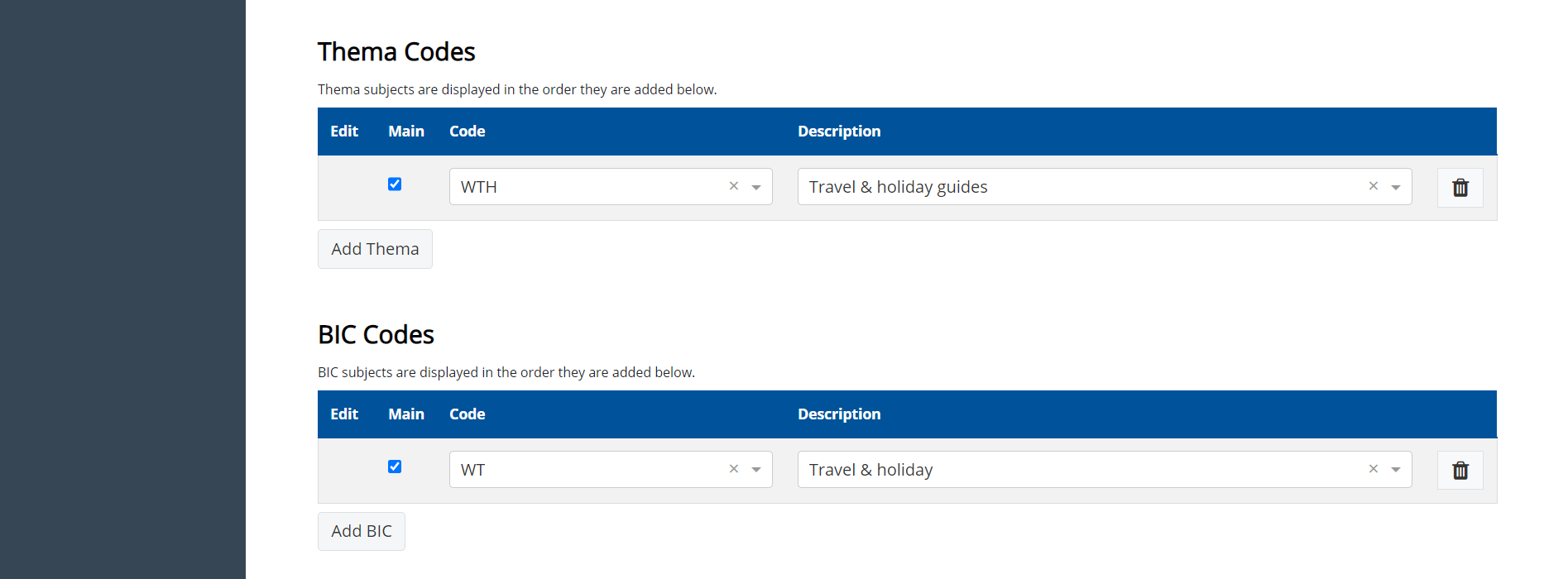
Task: Expand Travel & holiday BIC description dropdown
Action: [1396, 470]
